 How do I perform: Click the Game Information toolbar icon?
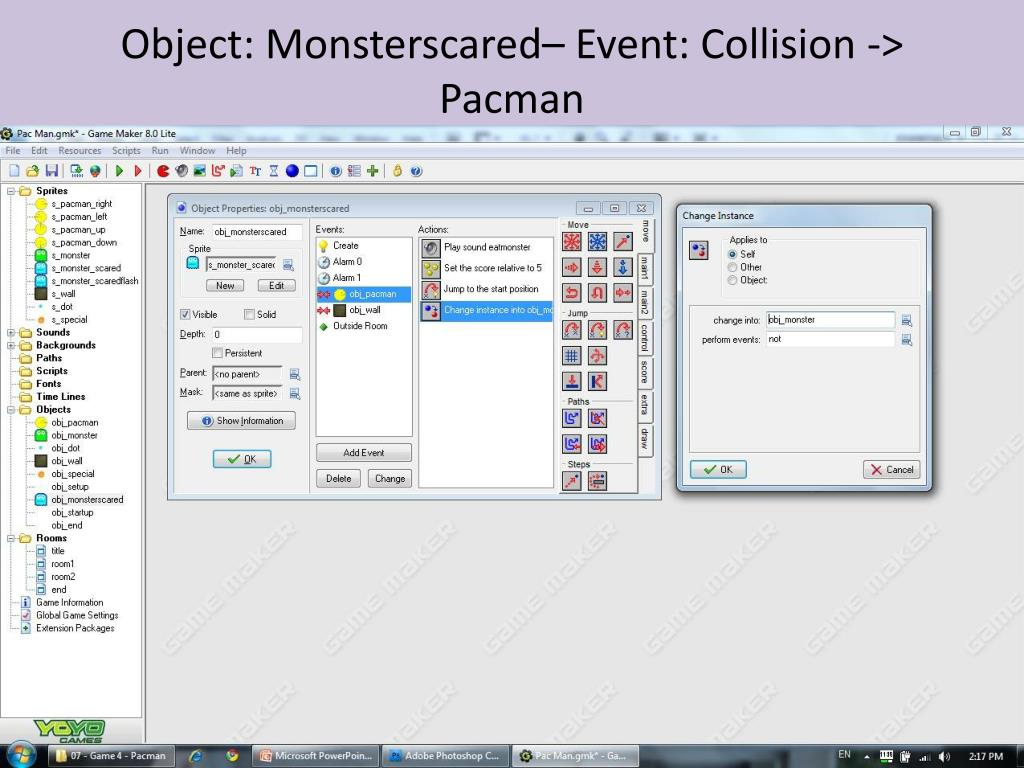point(336,171)
